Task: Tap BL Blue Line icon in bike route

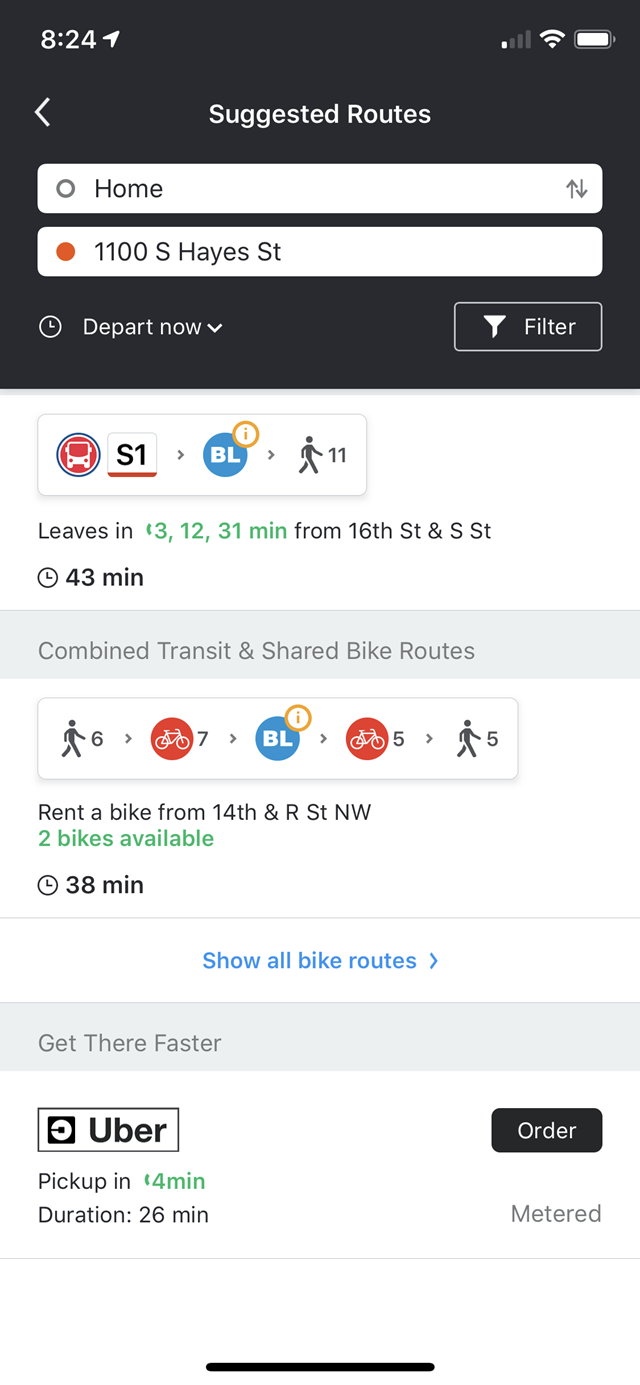Action: [x=278, y=739]
